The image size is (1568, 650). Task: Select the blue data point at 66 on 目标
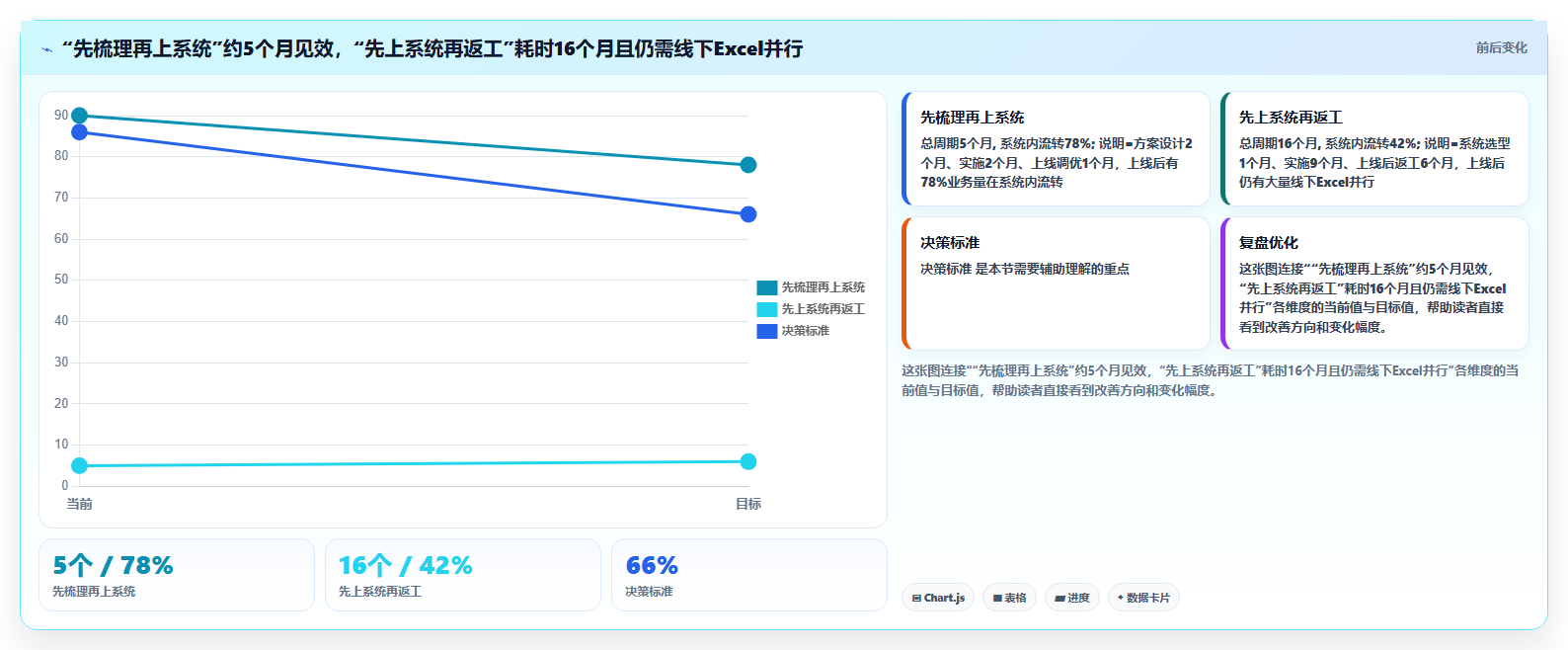(748, 214)
